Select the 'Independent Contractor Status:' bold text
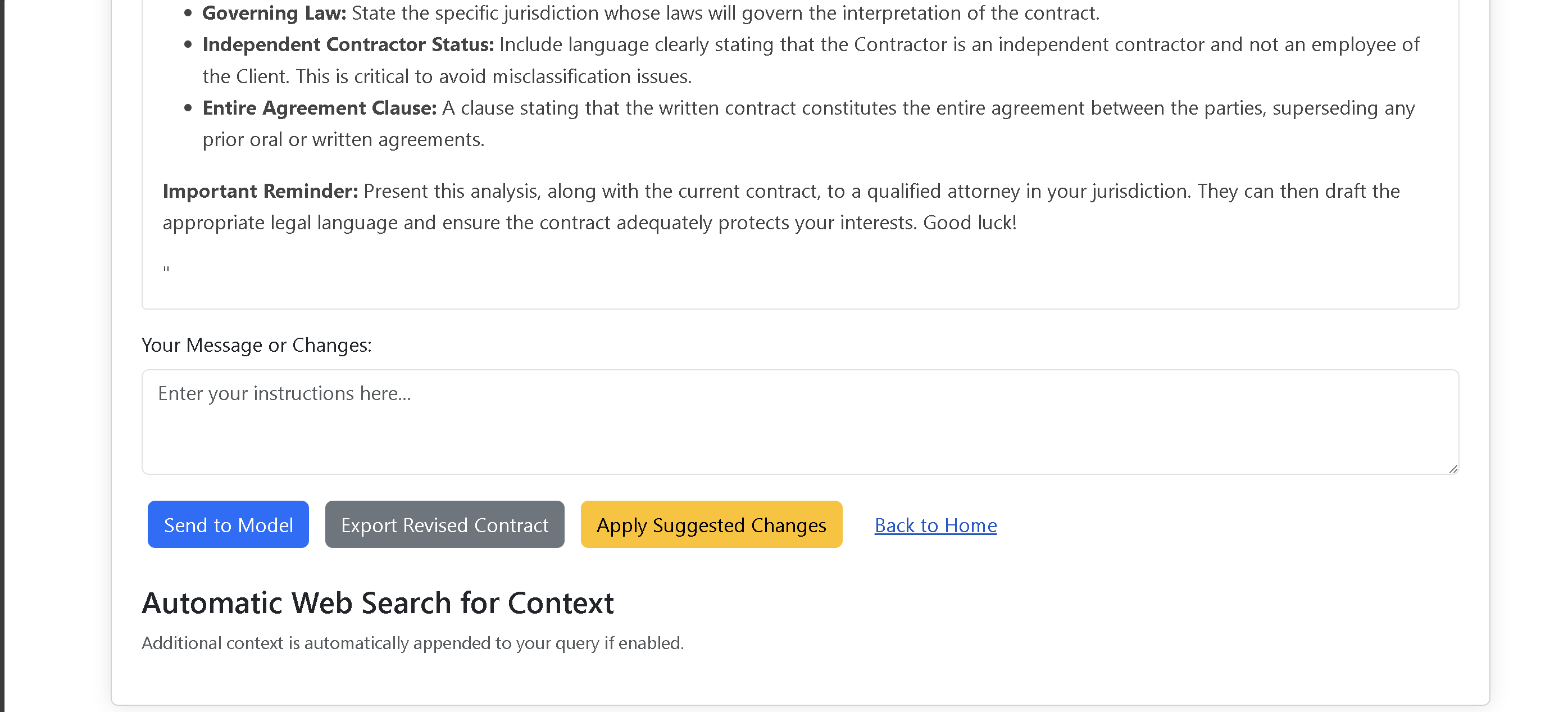The height and width of the screenshot is (712, 1568). [348, 44]
